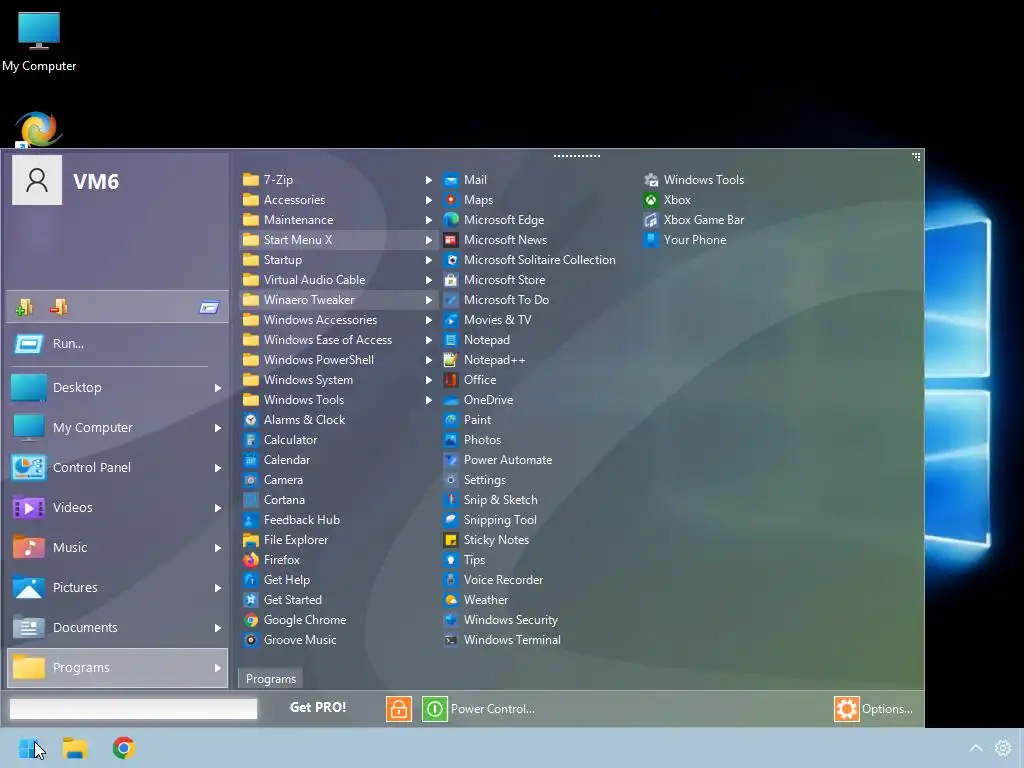The image size is (1024, 768).
Task: Open Alarms & Clock
Action: point(294,420)
